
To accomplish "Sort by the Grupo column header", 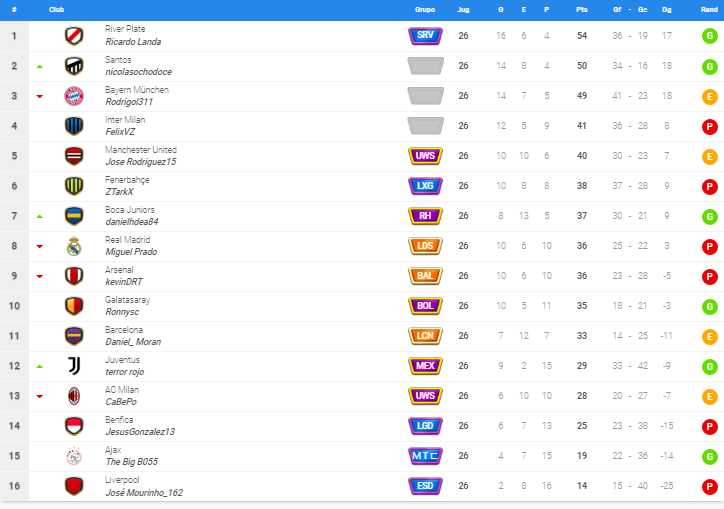I will click(425, 10).
